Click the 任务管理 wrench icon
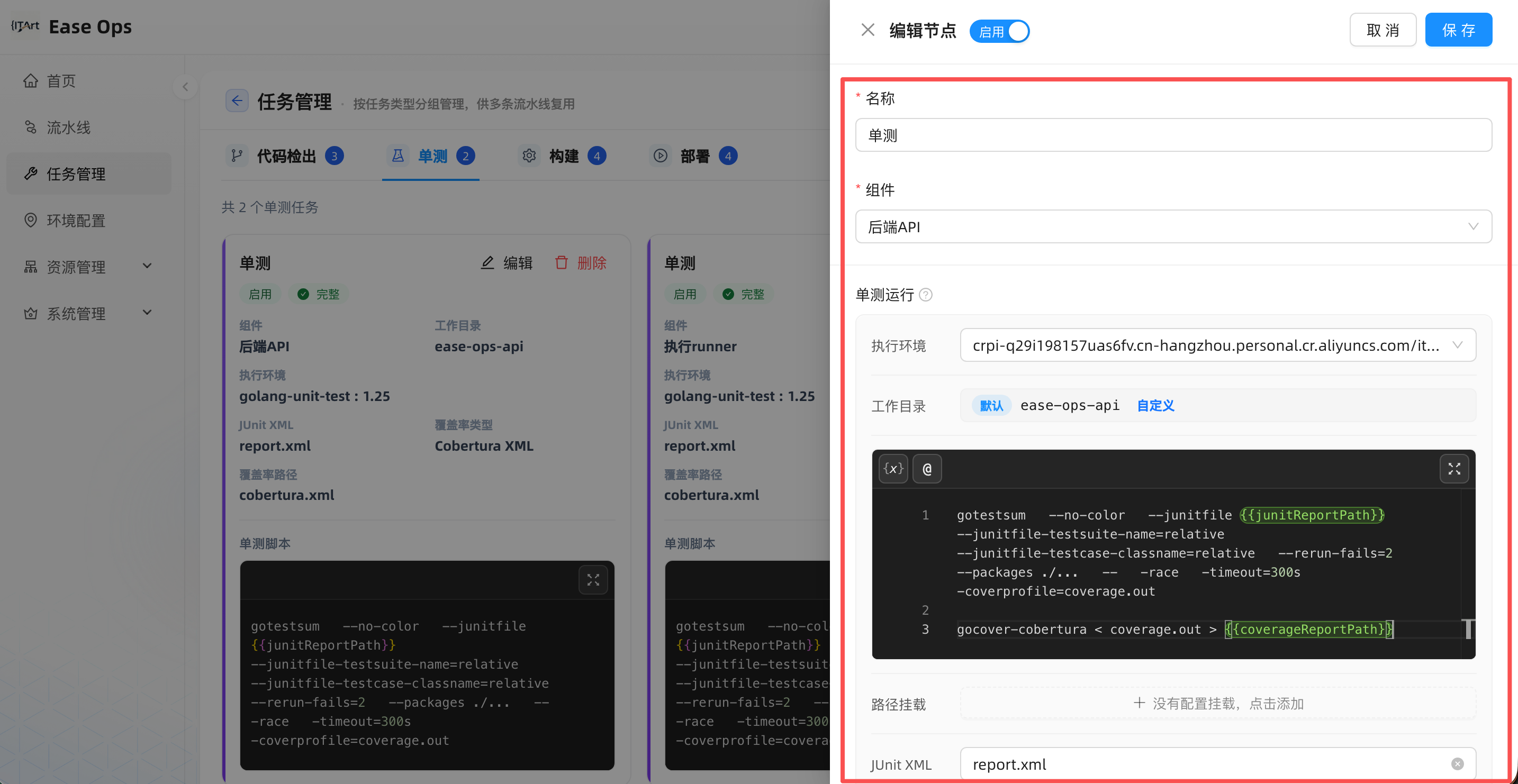 (31, 174)
